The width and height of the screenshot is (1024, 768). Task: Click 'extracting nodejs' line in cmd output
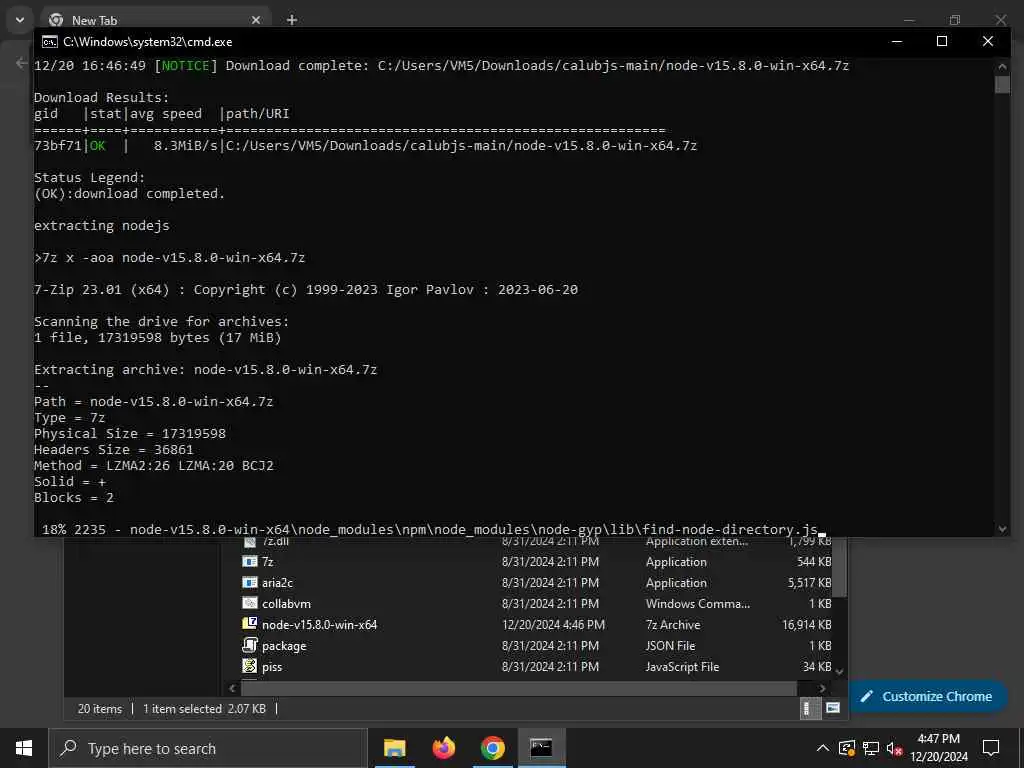coord(102,225)
